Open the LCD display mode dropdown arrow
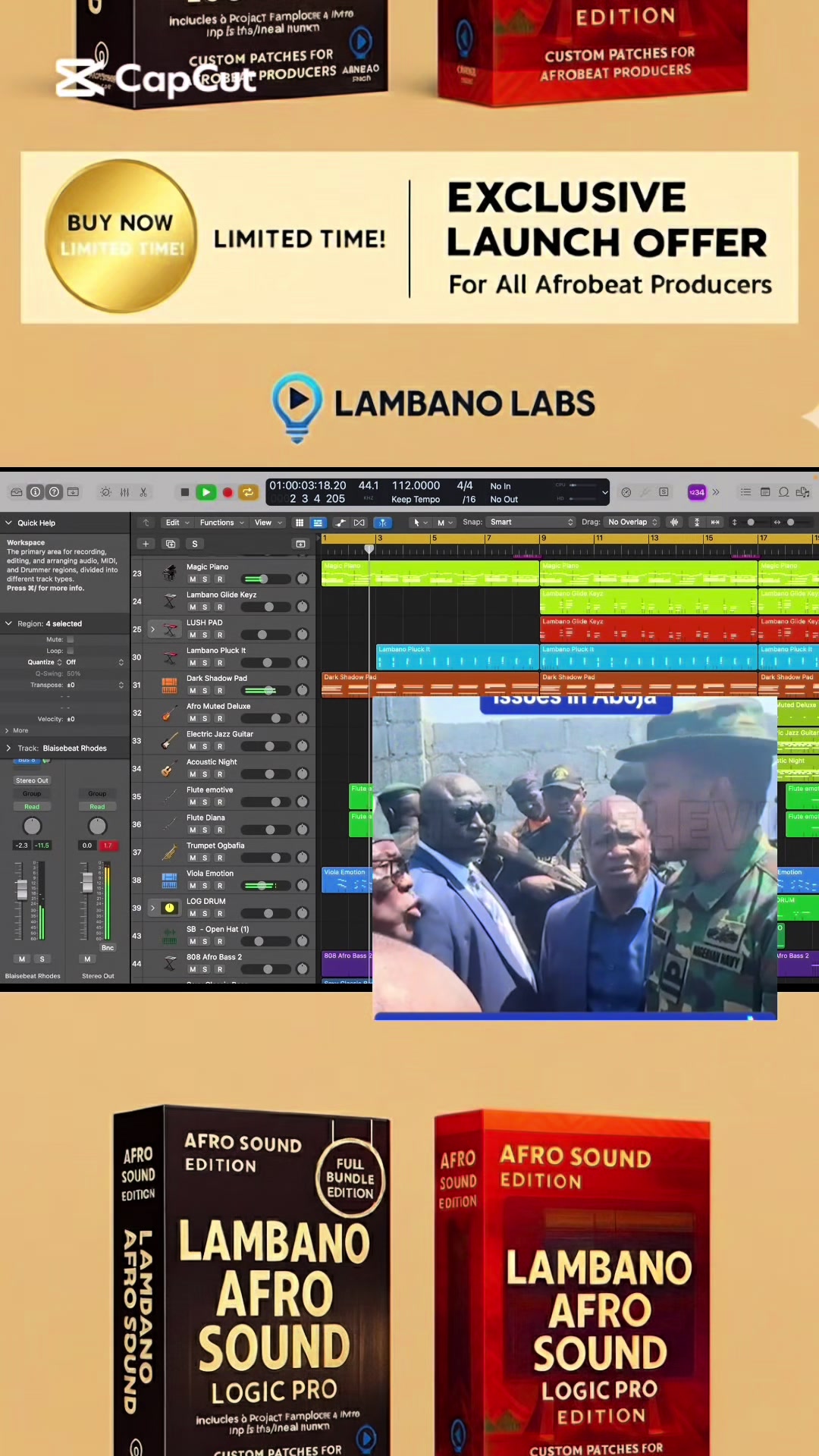The width and height of the screenshot is (819, 1456). click(x=604, y=492)
